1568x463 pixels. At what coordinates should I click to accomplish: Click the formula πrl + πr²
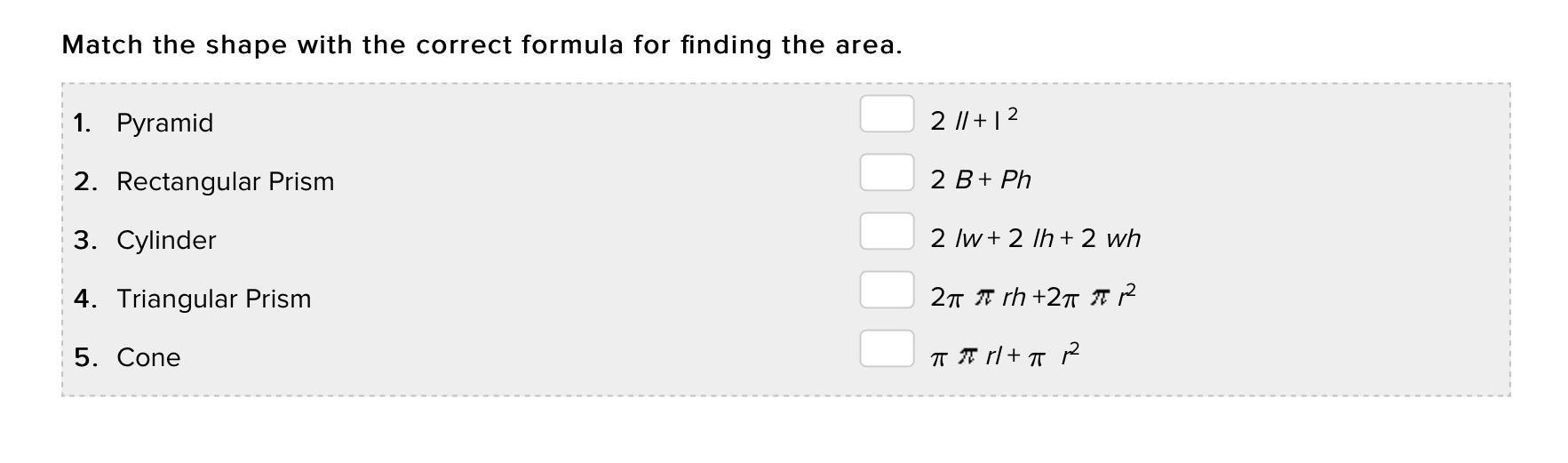(x=1005, y=355)
